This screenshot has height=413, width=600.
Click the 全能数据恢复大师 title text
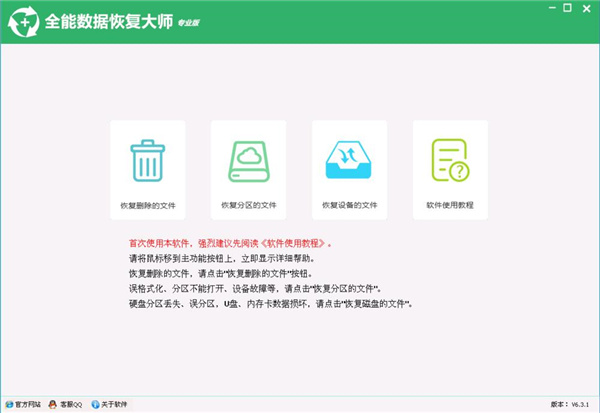point(109,21)
